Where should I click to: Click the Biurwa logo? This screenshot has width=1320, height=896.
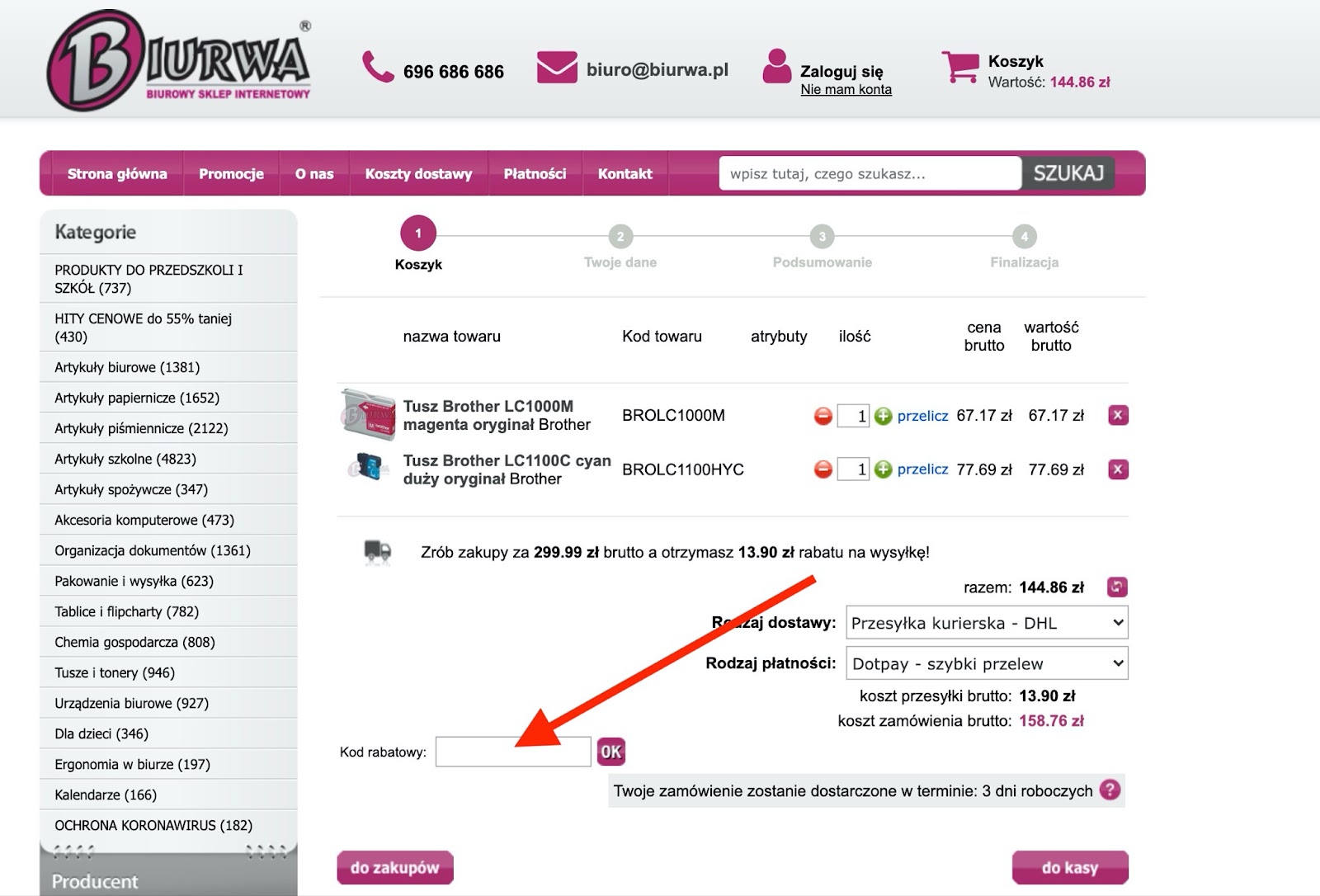179,60
